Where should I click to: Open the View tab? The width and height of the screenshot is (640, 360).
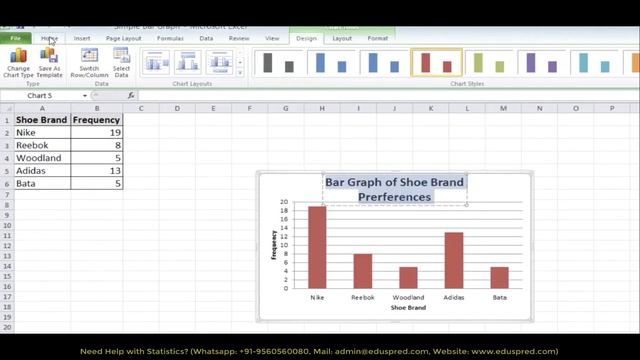click(272, 38)
